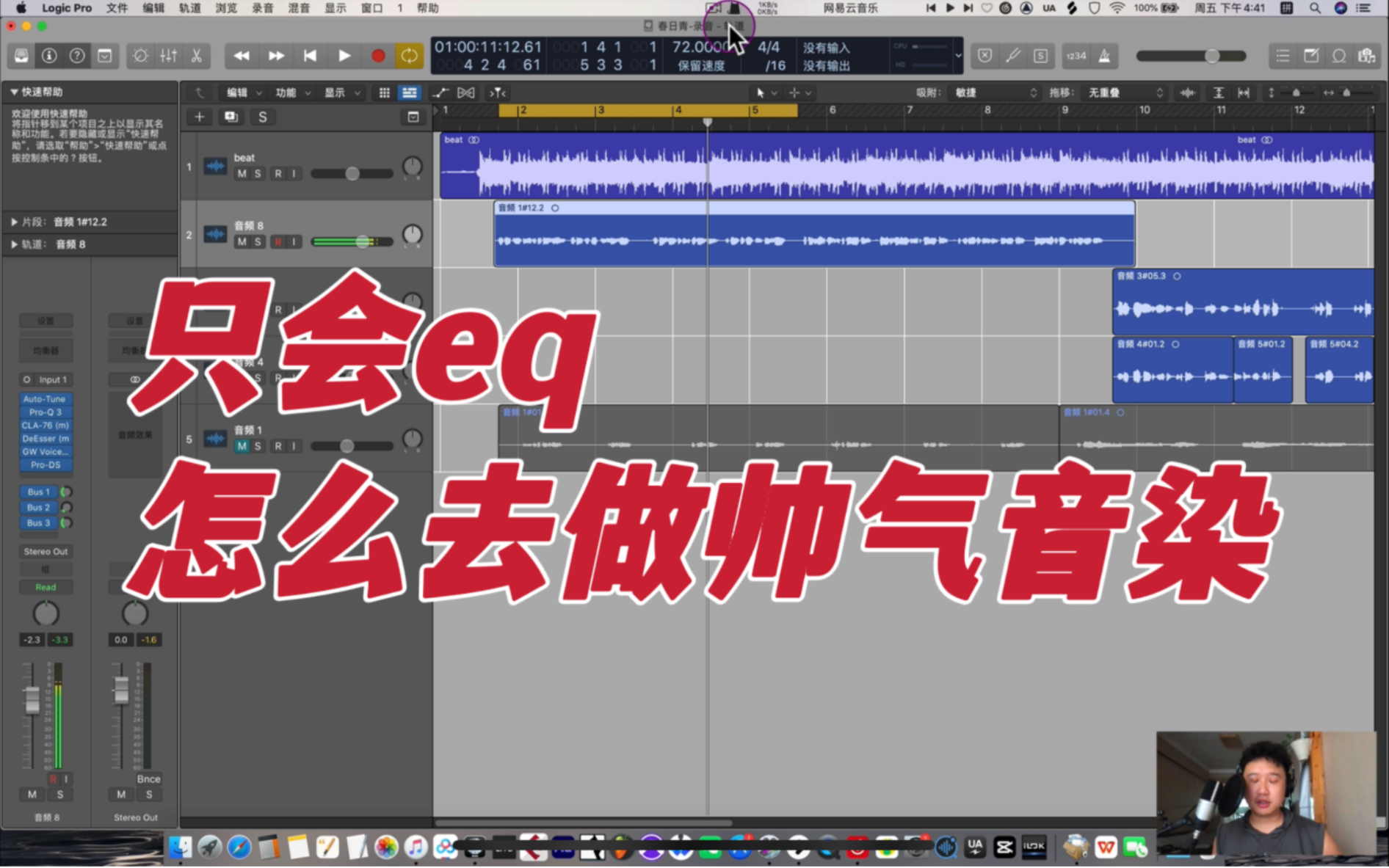Unmute the 音频 1 track
1389x868 pixels.
pos(242,446)
